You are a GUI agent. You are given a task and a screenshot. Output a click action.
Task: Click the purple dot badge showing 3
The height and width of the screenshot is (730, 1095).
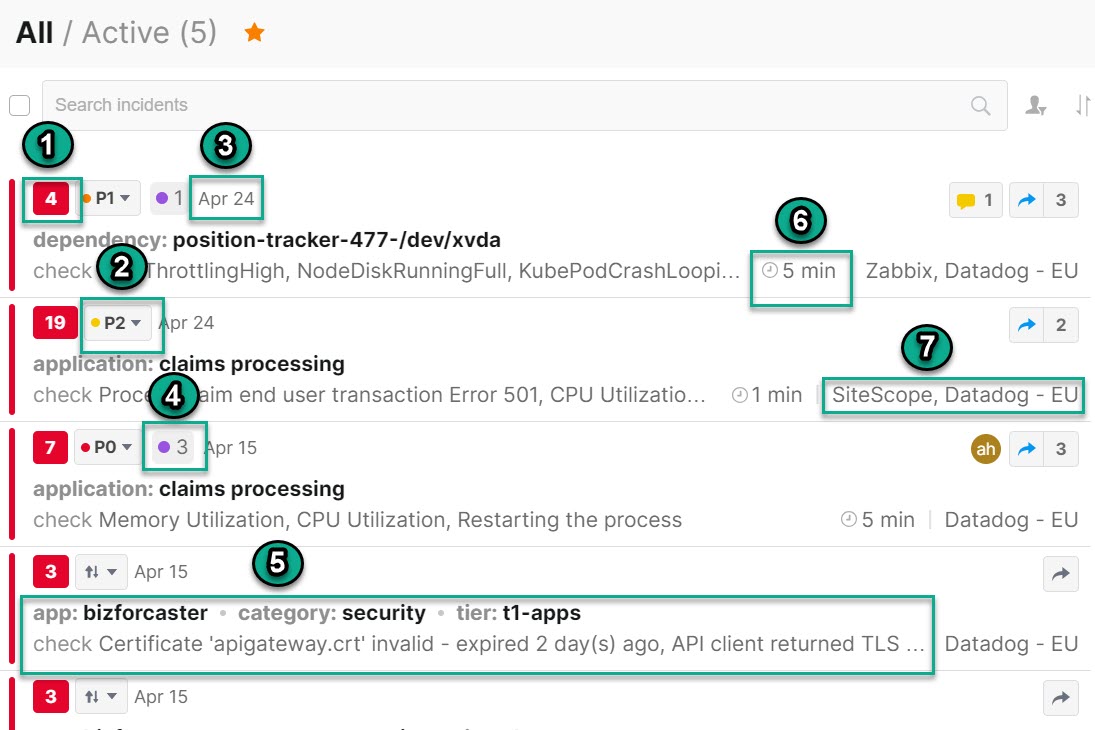coord(173,447)
